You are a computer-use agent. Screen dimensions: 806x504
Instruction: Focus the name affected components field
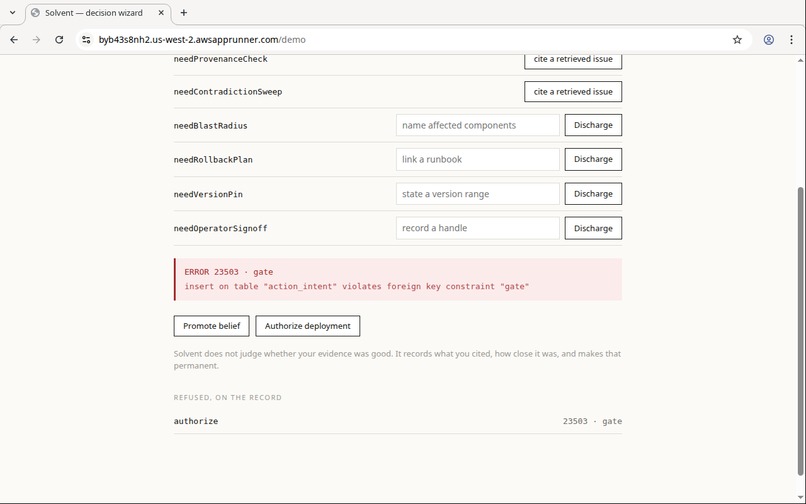tap(478, 125)
